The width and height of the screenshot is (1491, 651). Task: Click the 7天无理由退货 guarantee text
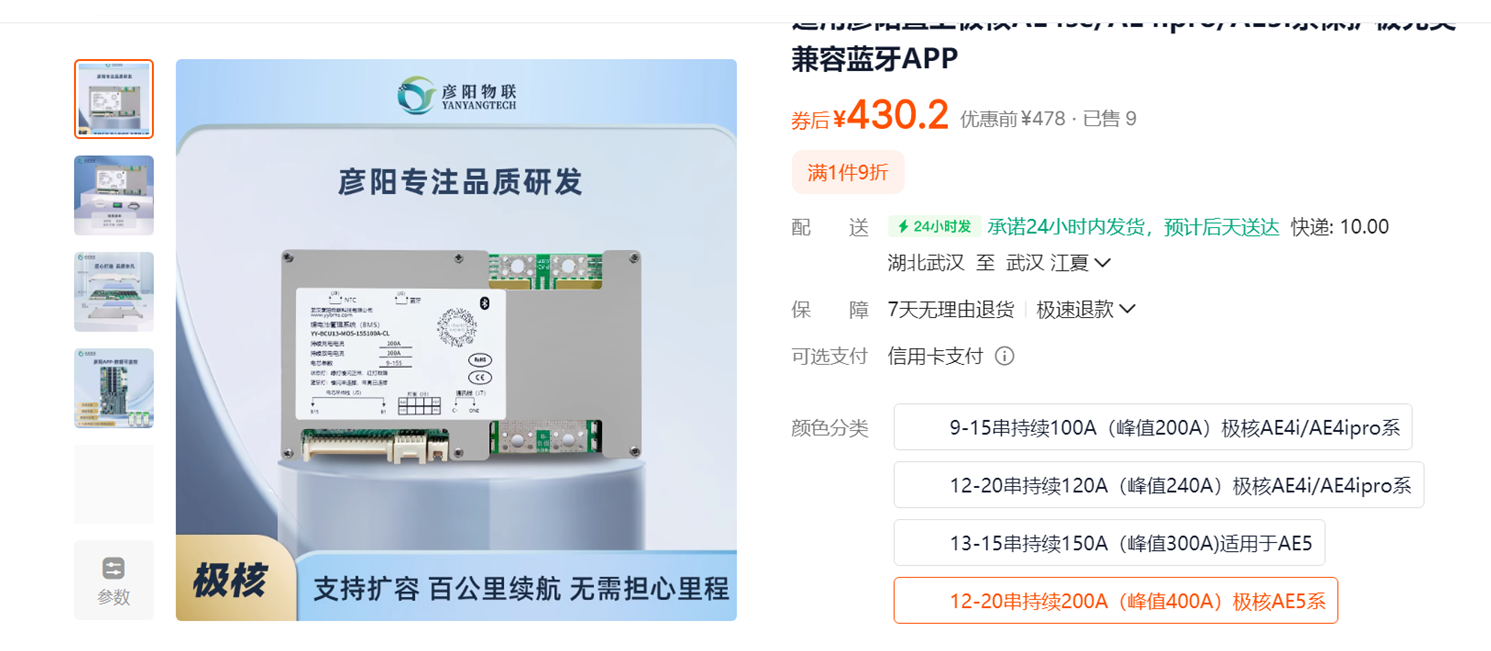click(951, 310)
